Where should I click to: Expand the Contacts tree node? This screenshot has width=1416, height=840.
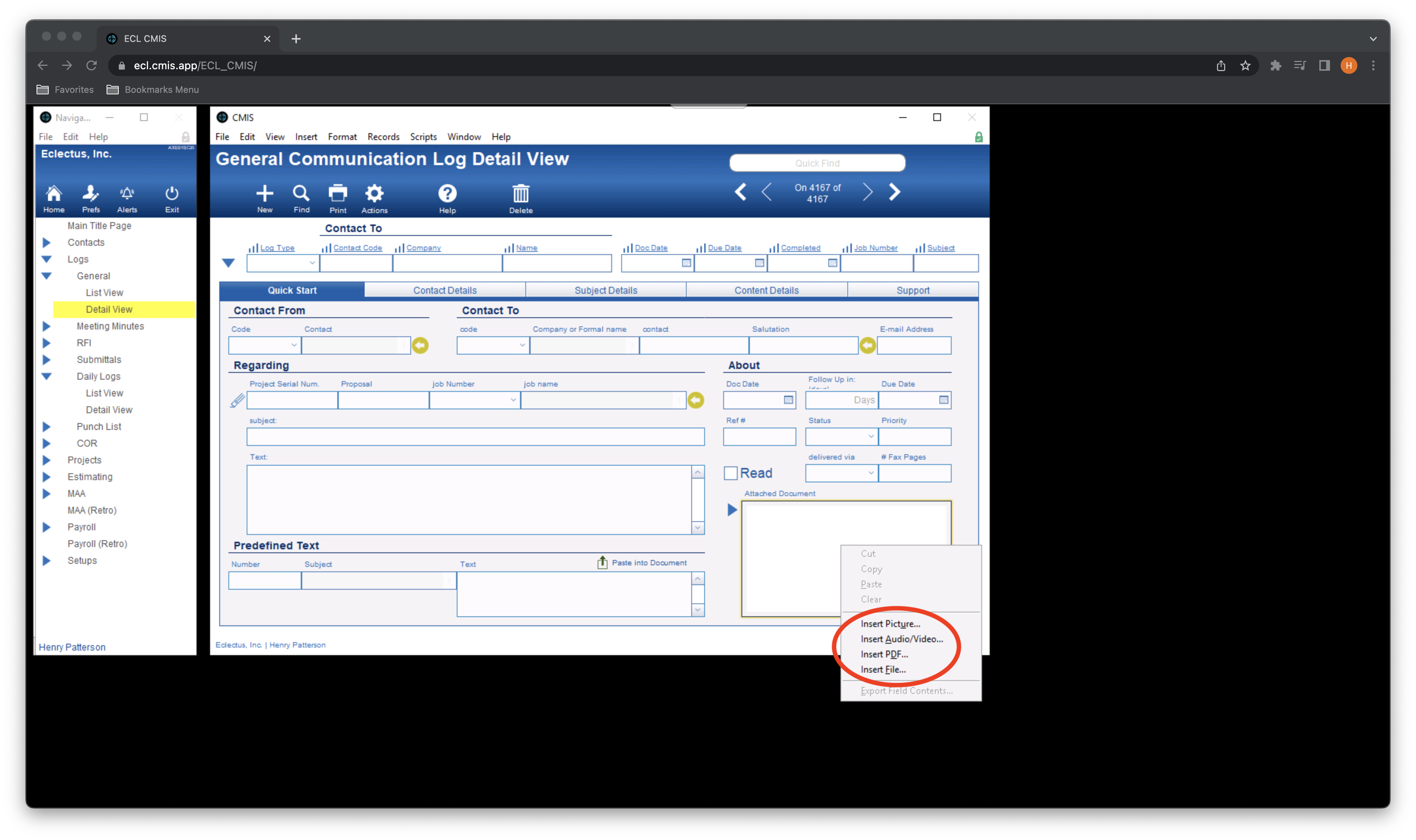tap(46, 242)
